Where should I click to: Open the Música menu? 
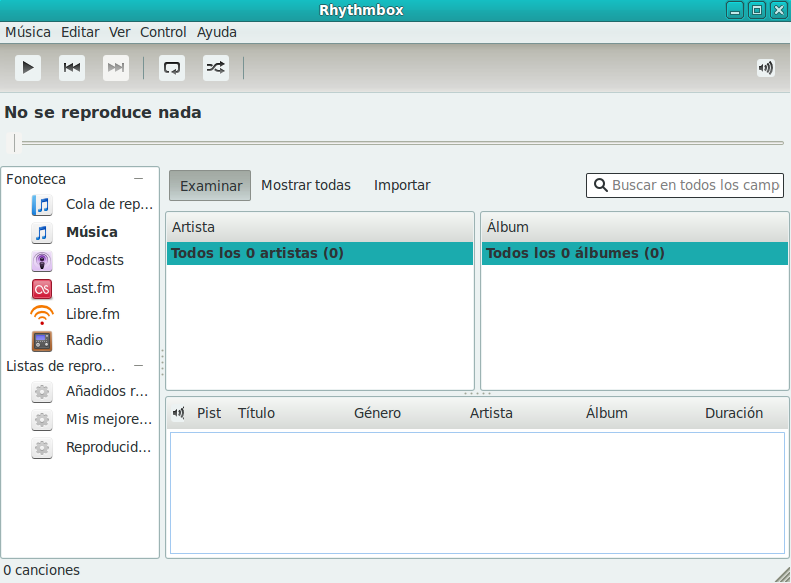point(28,32)
